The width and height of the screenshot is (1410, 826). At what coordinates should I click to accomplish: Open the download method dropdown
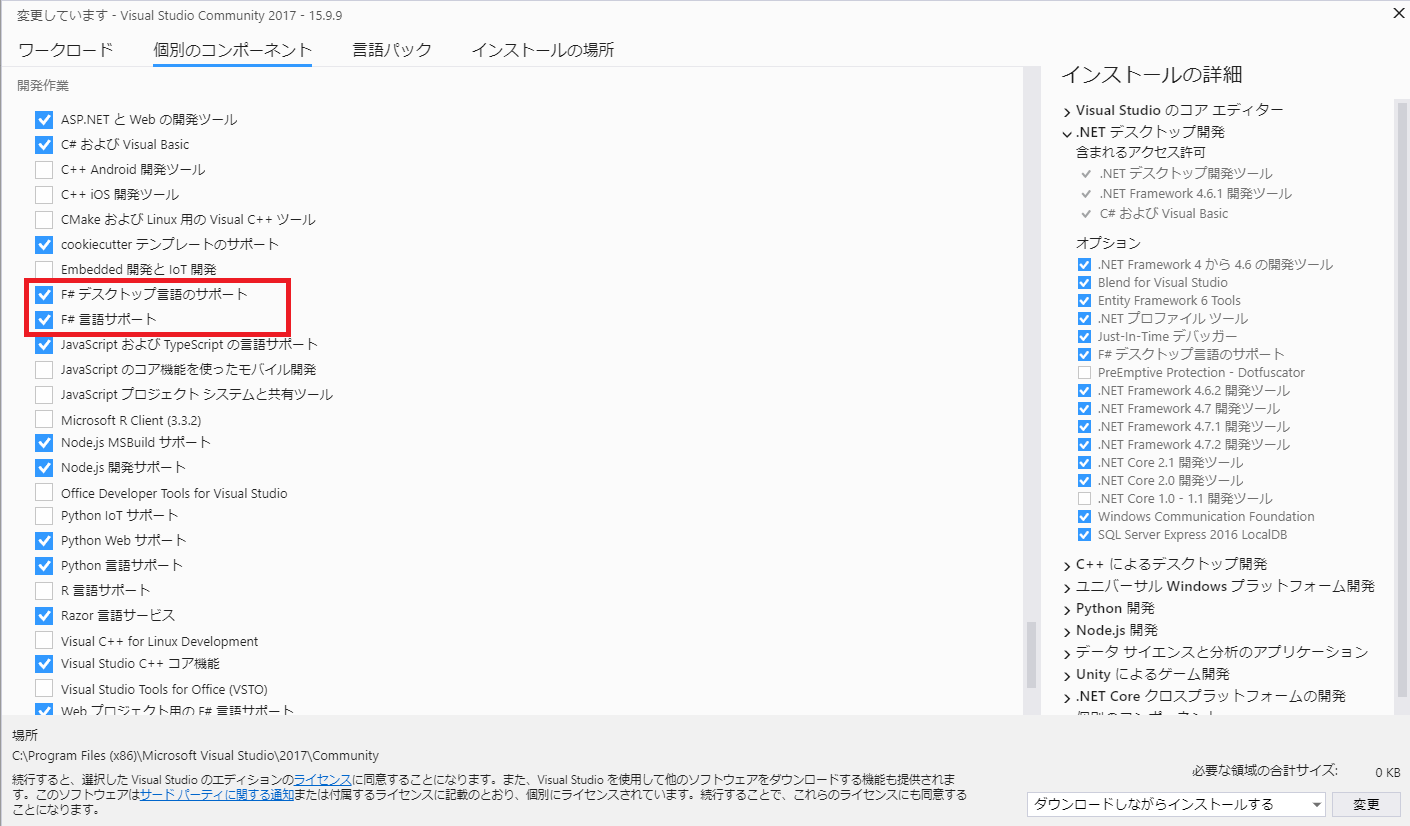pos(1175,804)
